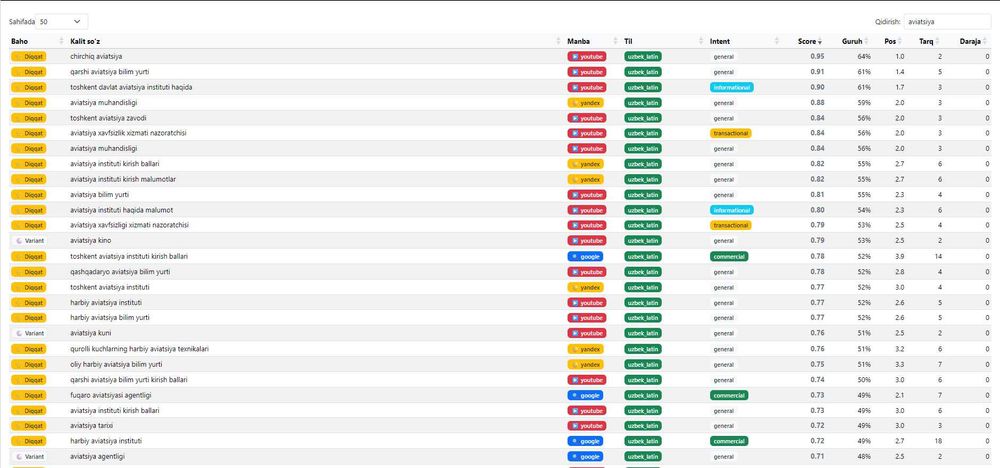Sort by the Guruh column header

851,41
